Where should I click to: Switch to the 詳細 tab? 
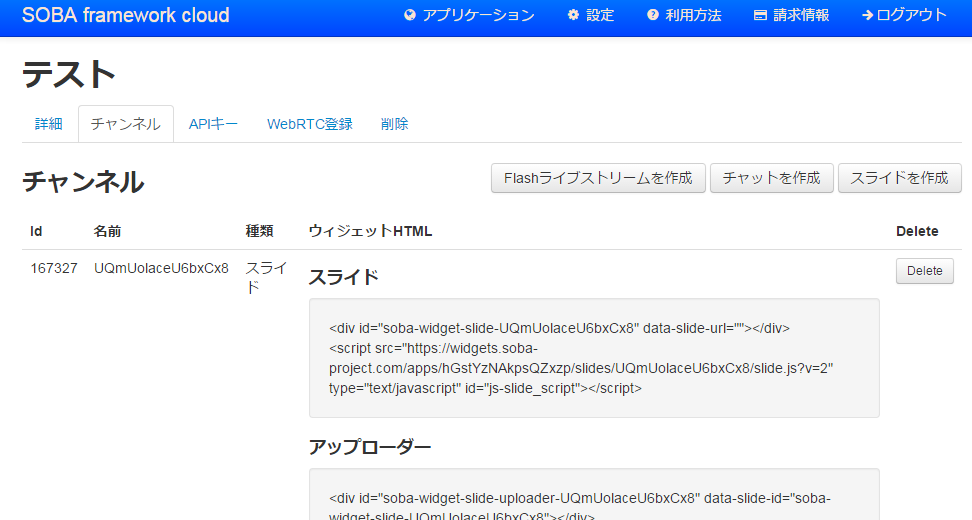point(49,124)
